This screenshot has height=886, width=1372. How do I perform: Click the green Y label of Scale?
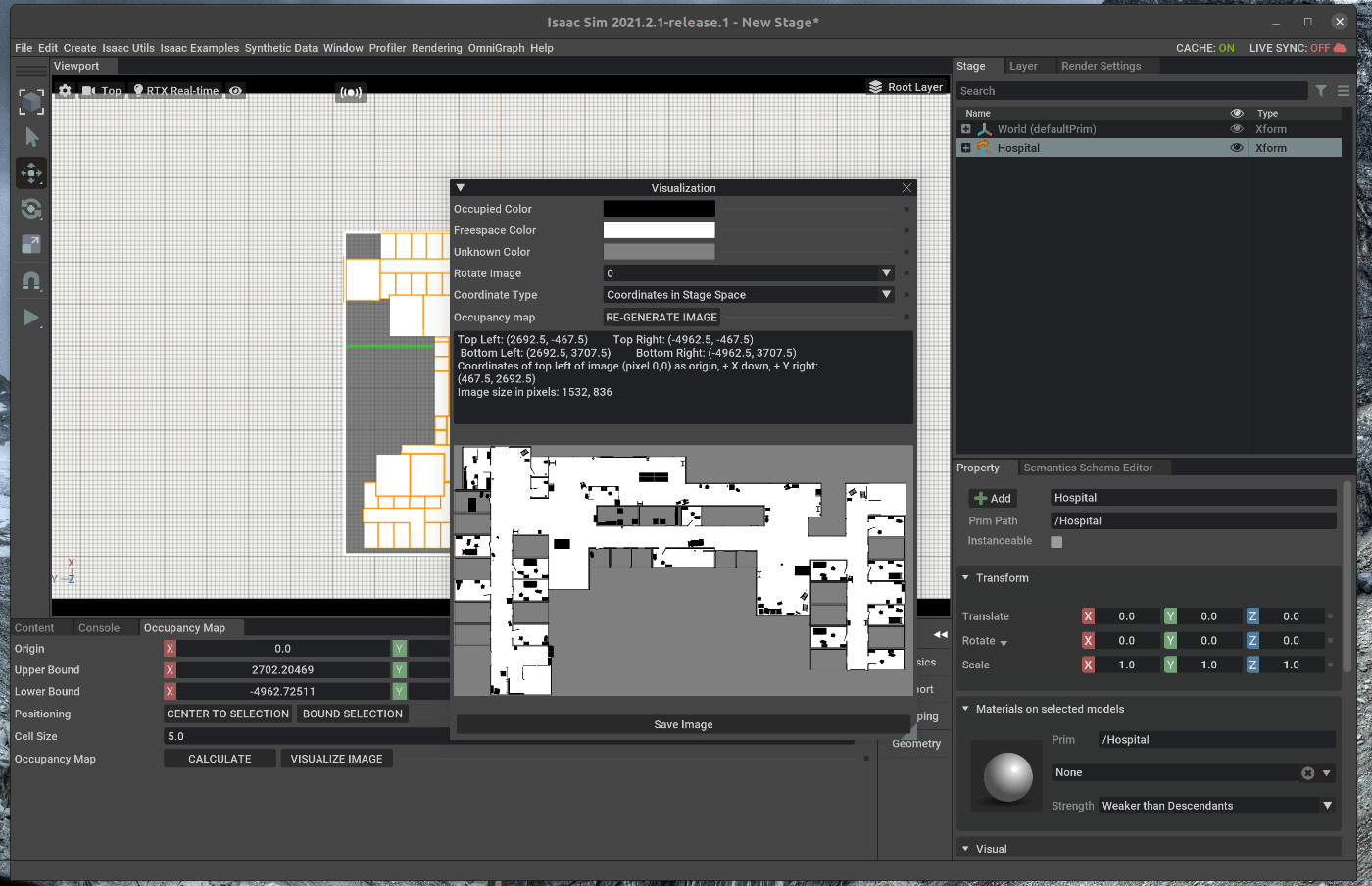[1170, 664]
